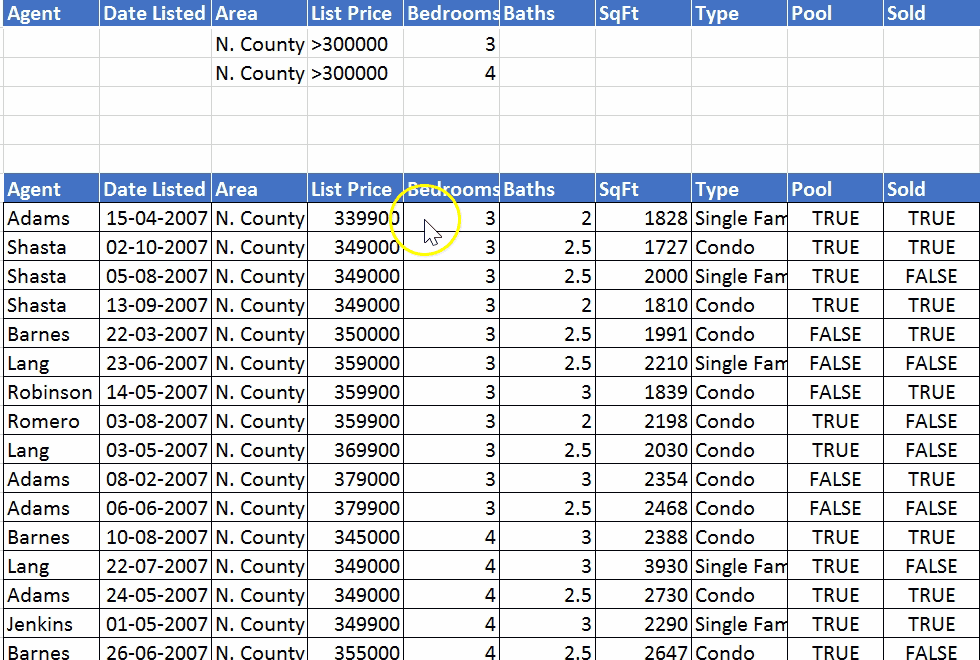Select the Jenkins agent cell

tap(51, 624)
